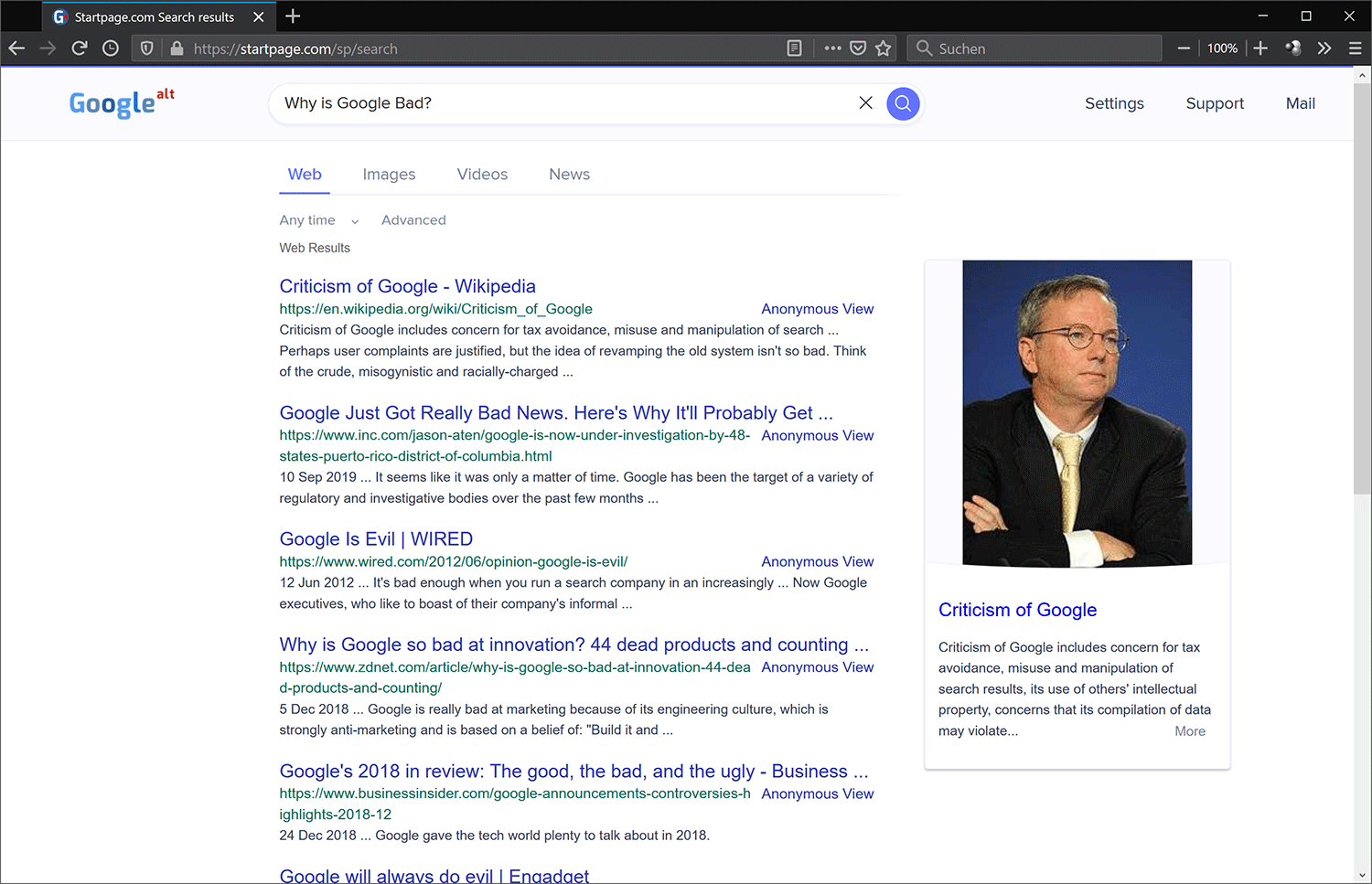The height and width of the screenshot is (884, 1372).
Task: Open the Wikipedia result via Anonymous View
Action: [x=817, y=309]
